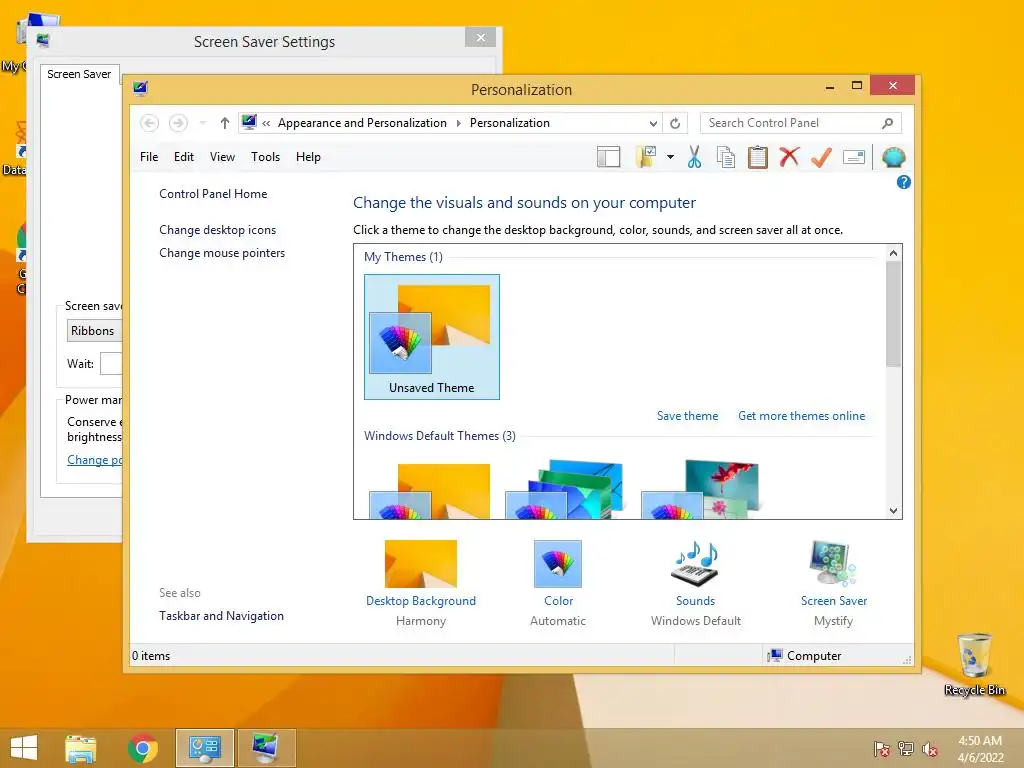Click the clipboard Paste icon

[x=758, y=157]
